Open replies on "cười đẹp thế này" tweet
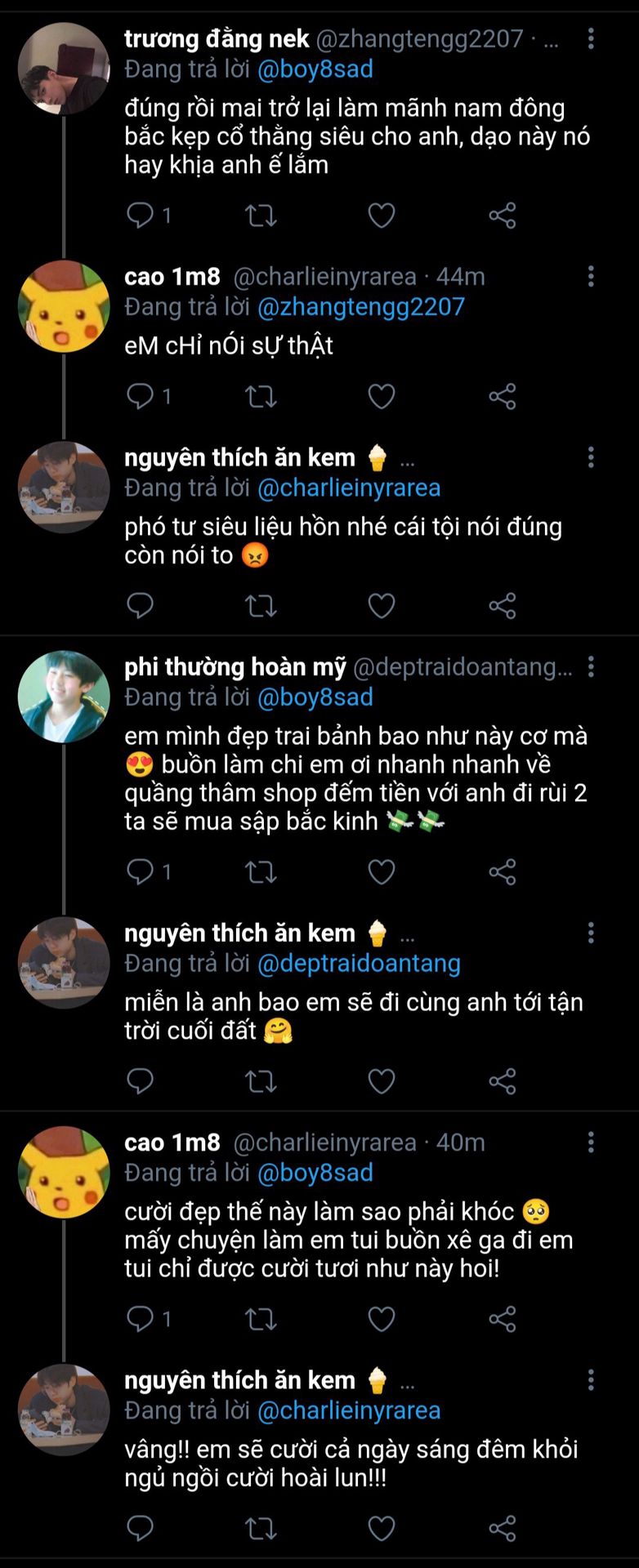This screenshot has height=1568, width=639. tap(141, 1318)
